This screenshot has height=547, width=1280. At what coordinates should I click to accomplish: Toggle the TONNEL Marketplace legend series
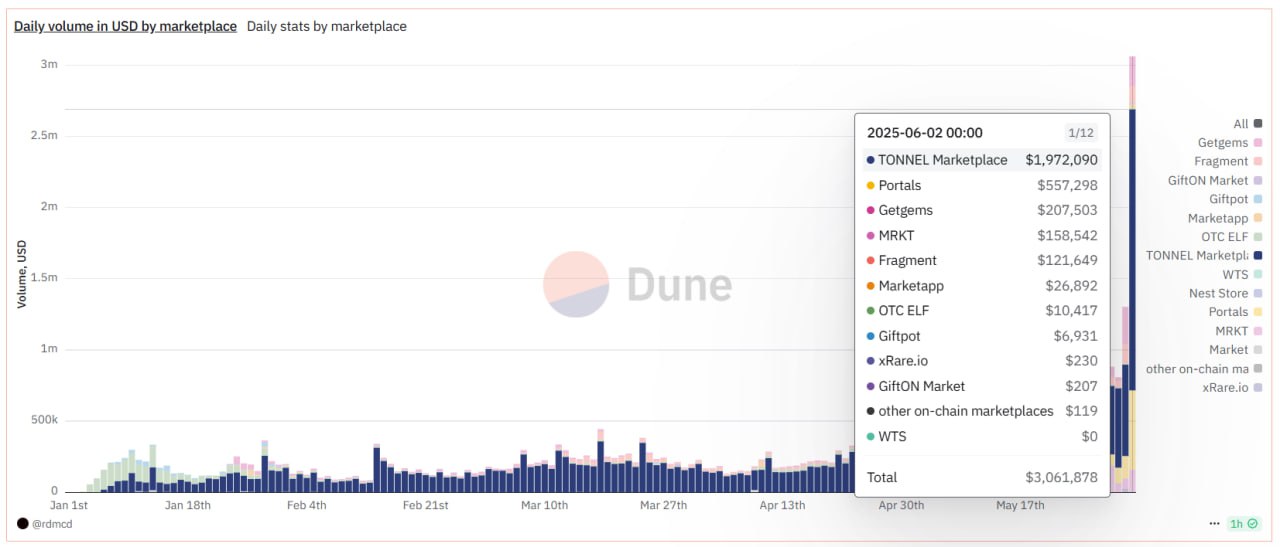(x=1204, y=255)
